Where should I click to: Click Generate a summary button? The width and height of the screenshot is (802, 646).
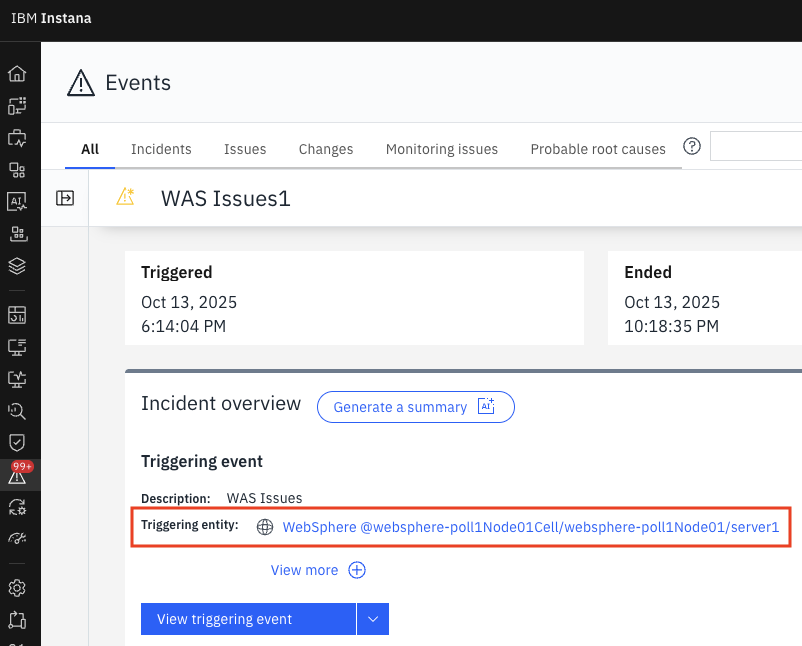tap(415, 407)
